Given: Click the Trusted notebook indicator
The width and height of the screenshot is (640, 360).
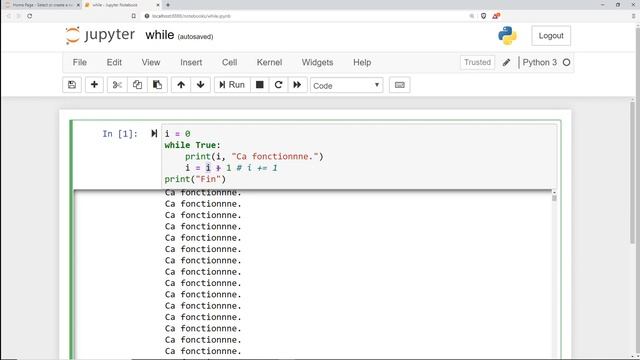Looking at the screenshot, I should 477,62.
